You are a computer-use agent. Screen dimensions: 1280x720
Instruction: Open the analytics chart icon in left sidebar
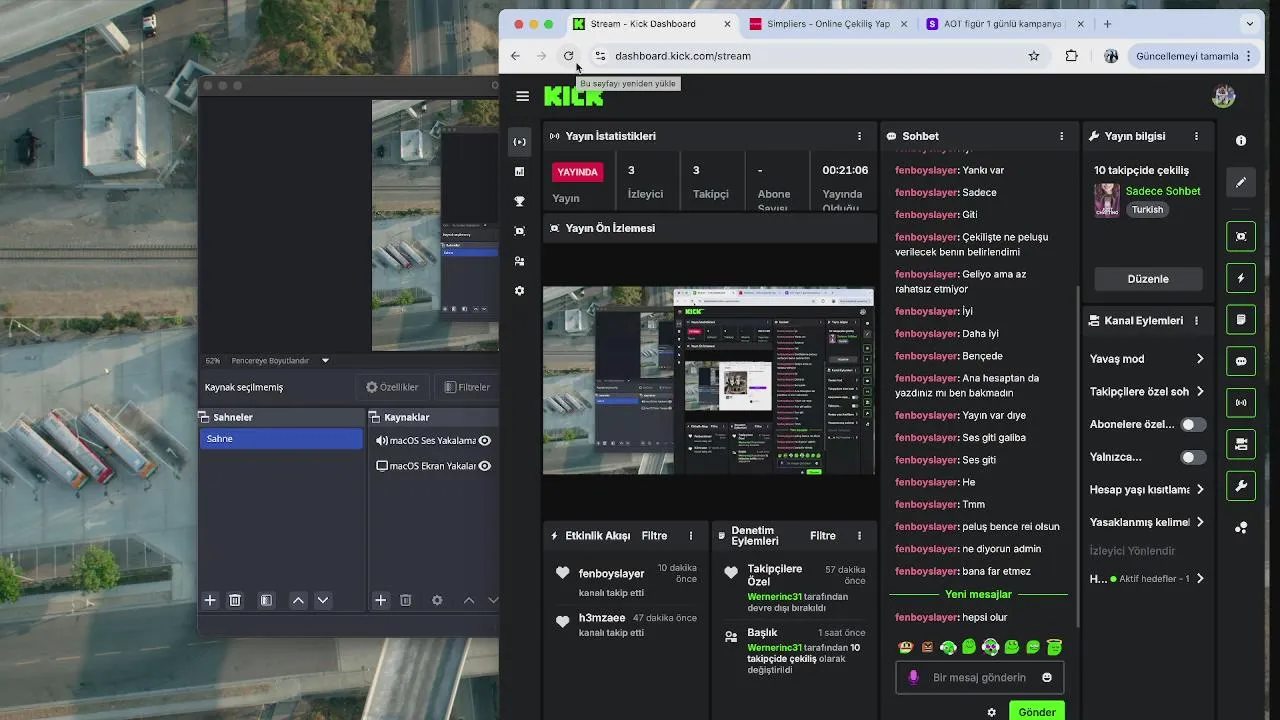point(519,172)
